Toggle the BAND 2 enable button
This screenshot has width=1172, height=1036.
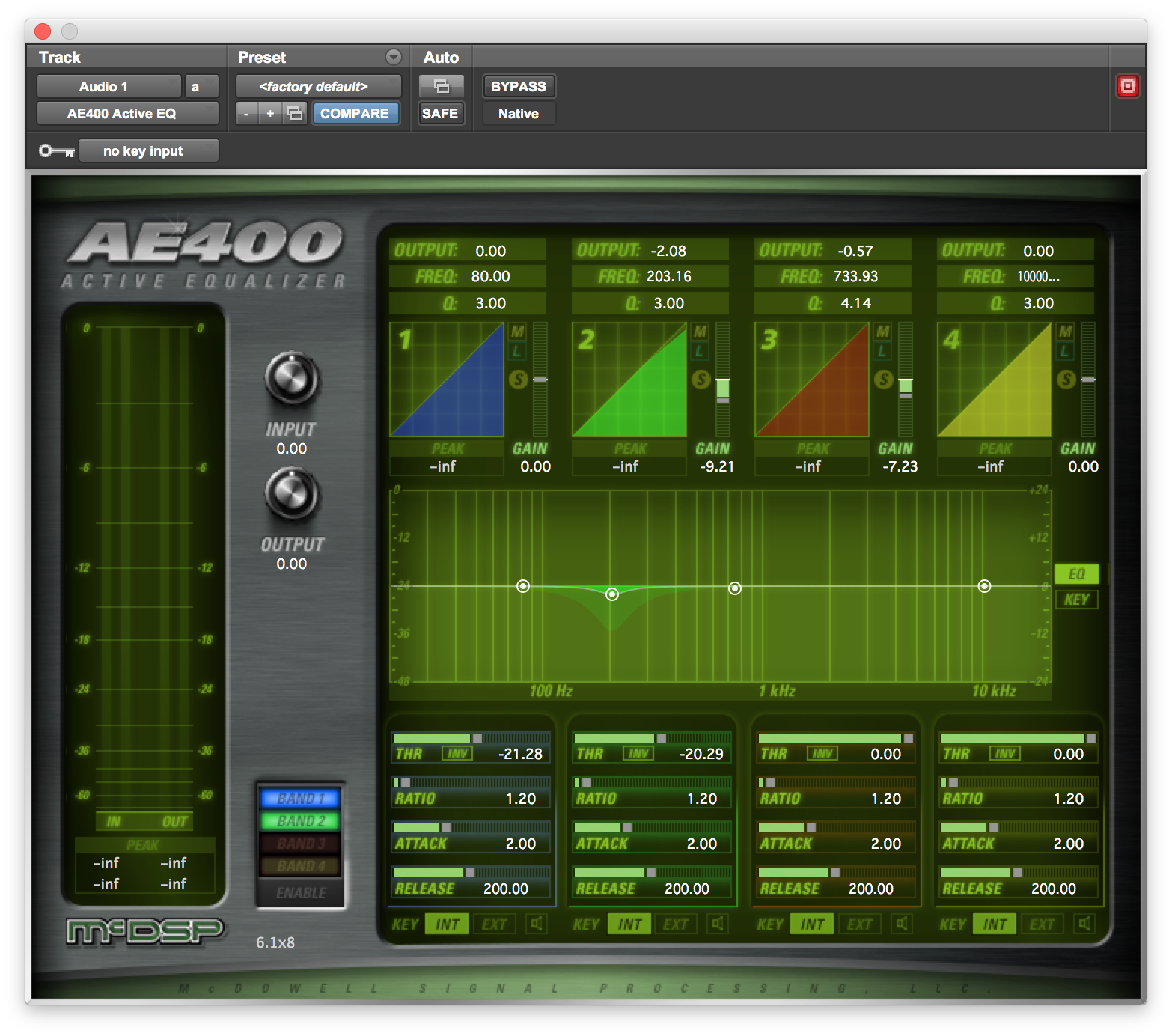point(301,821)
